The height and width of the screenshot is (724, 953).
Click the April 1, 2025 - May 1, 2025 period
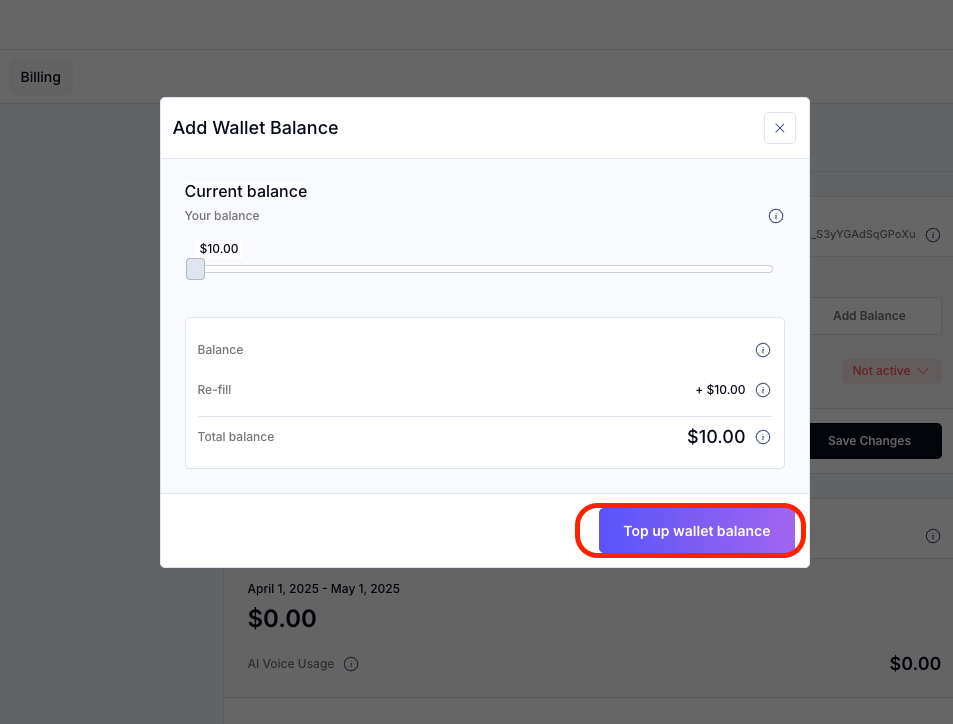coord(323,589)
